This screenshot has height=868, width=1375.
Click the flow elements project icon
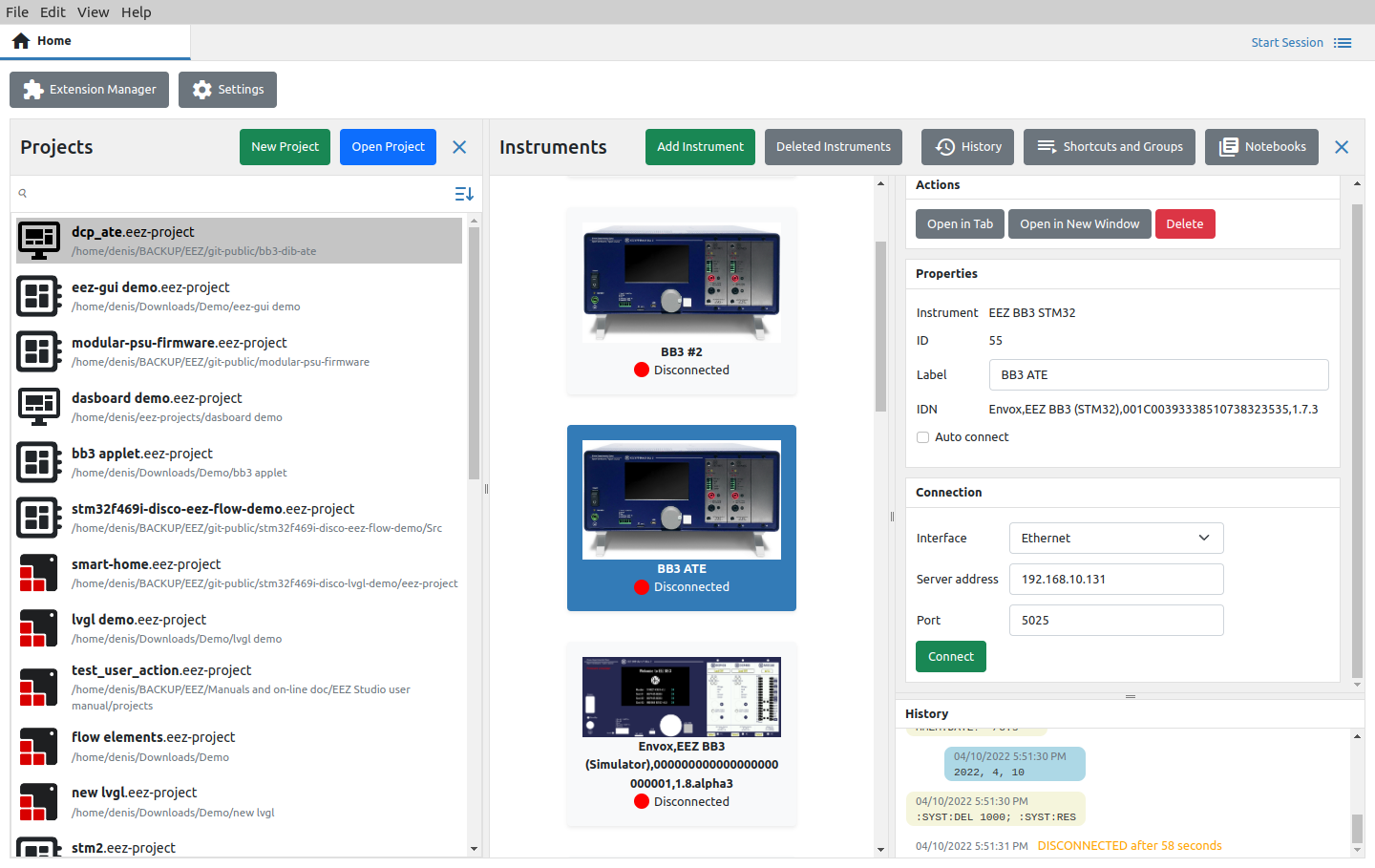[x=39, y=746]
